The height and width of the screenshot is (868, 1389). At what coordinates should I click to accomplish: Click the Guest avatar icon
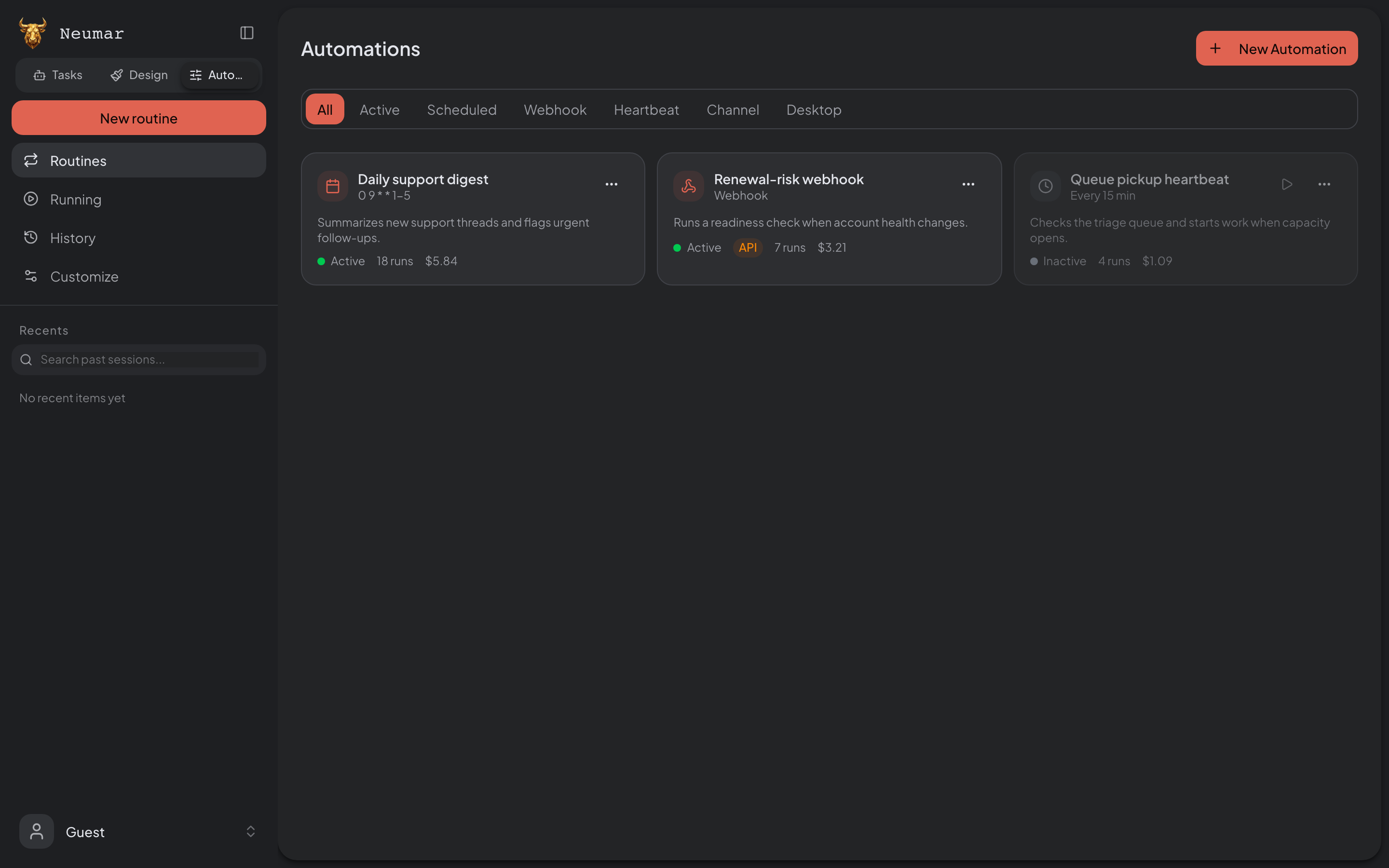point(37,831)
